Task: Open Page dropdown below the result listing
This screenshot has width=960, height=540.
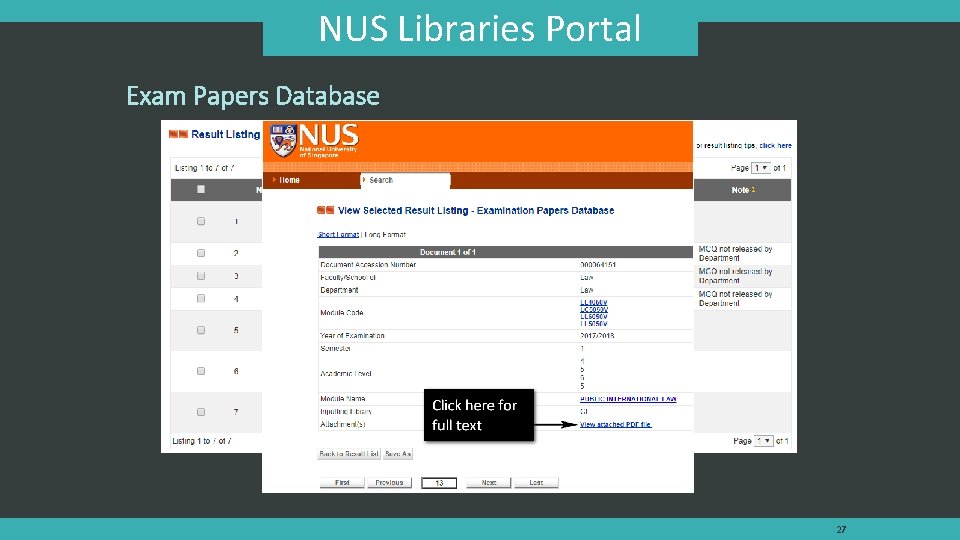Action: pos(763,441)
